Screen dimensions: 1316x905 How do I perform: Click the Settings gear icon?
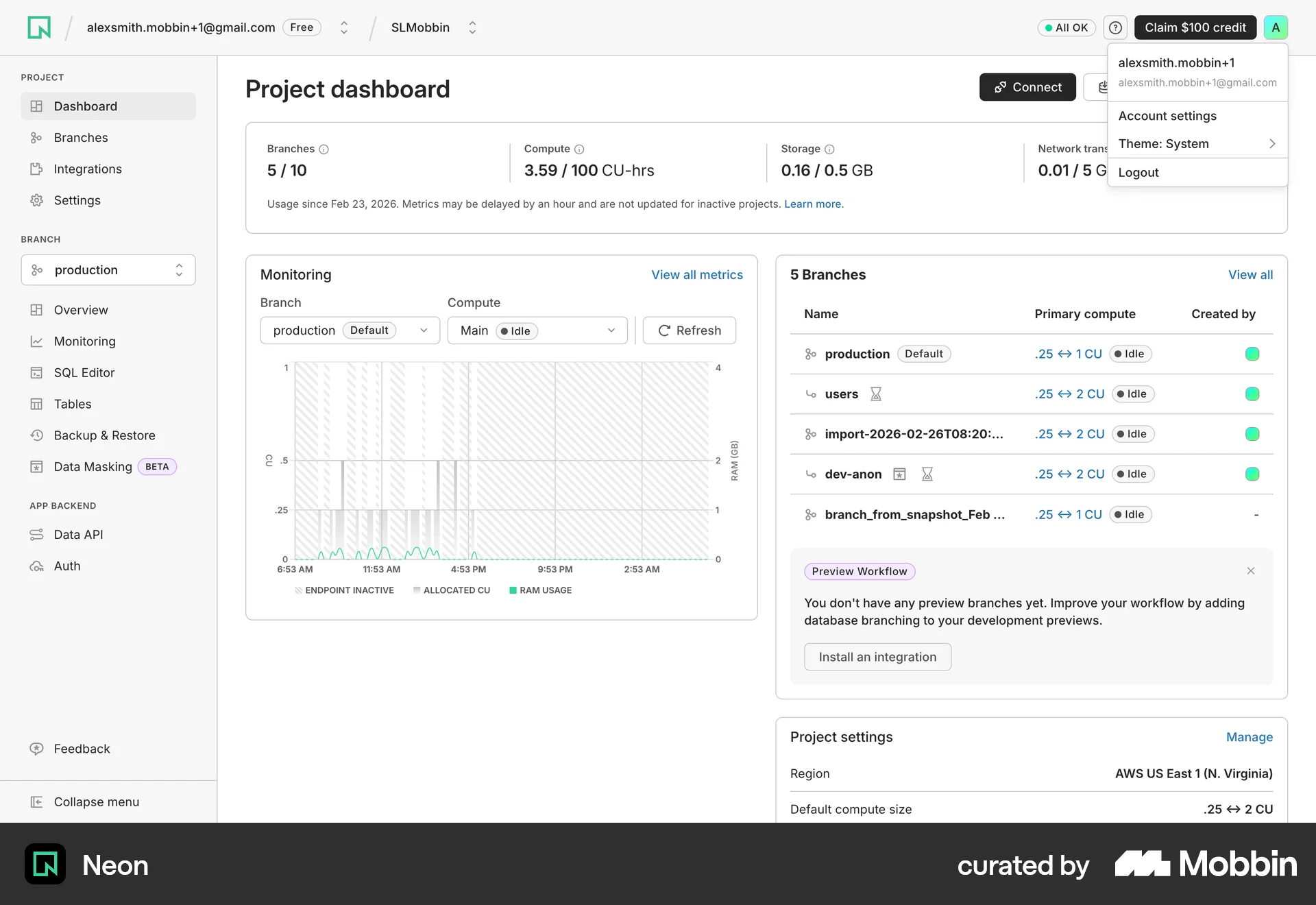coord(36,200)
